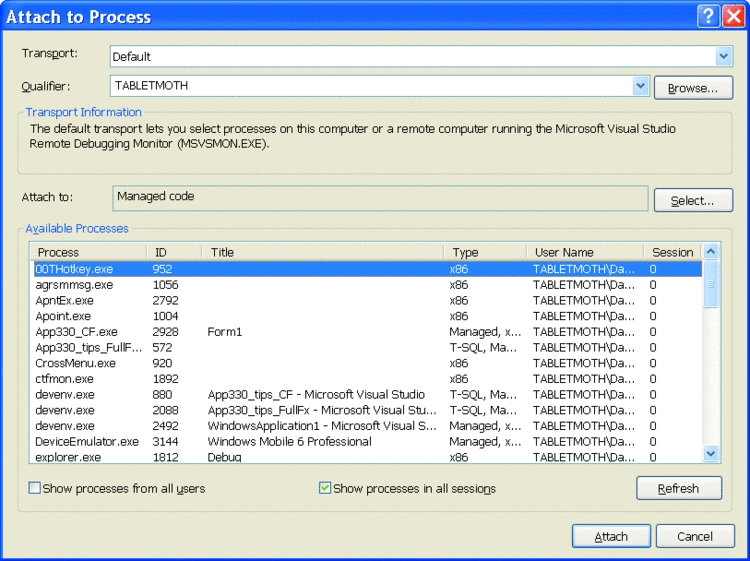The width and height of the screenshot is (750, 561).
Task: Select devenv.exe with ID 2088
Action: click(367, 410)
